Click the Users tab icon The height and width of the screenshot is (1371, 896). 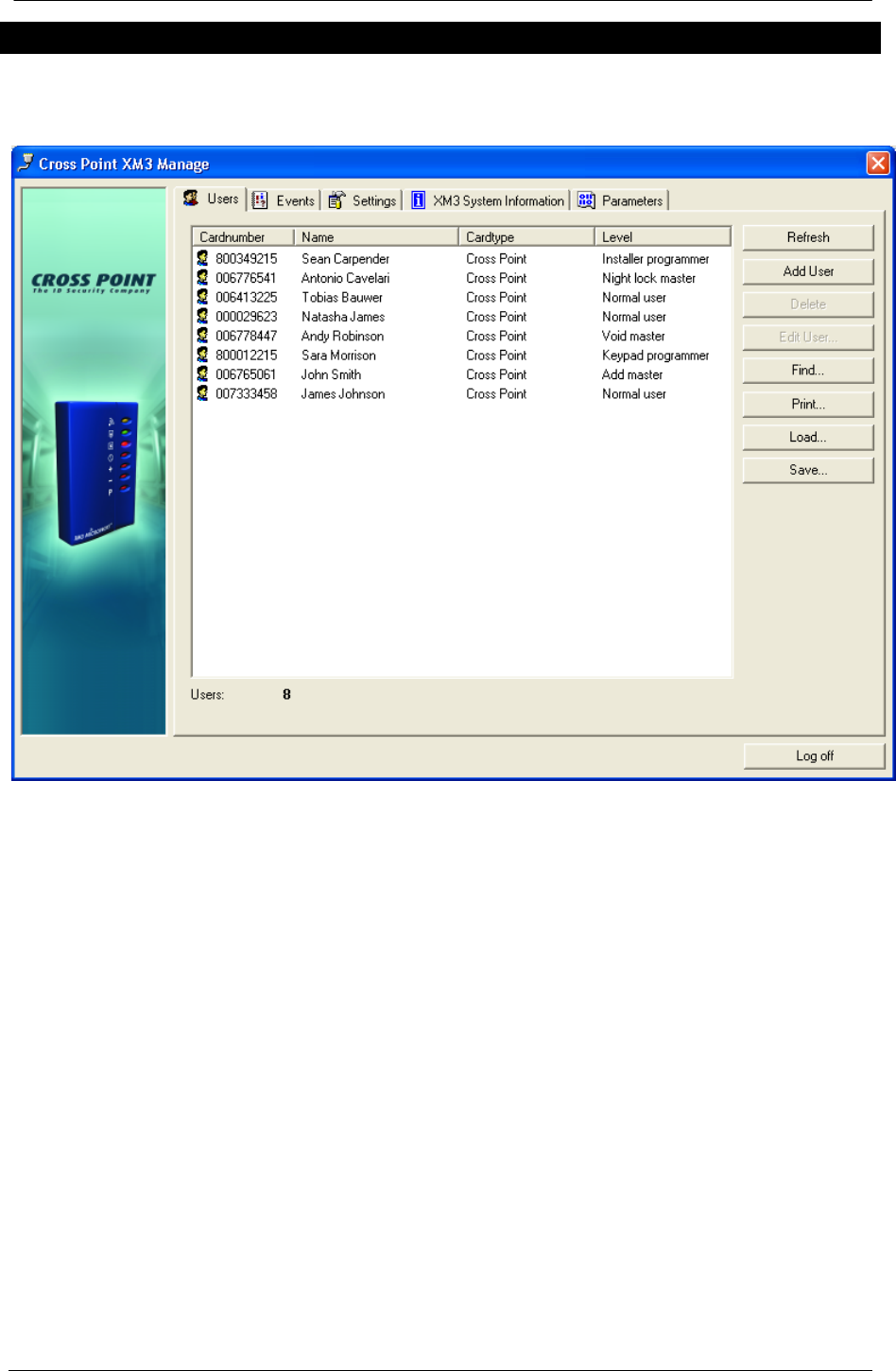point(191,198)
